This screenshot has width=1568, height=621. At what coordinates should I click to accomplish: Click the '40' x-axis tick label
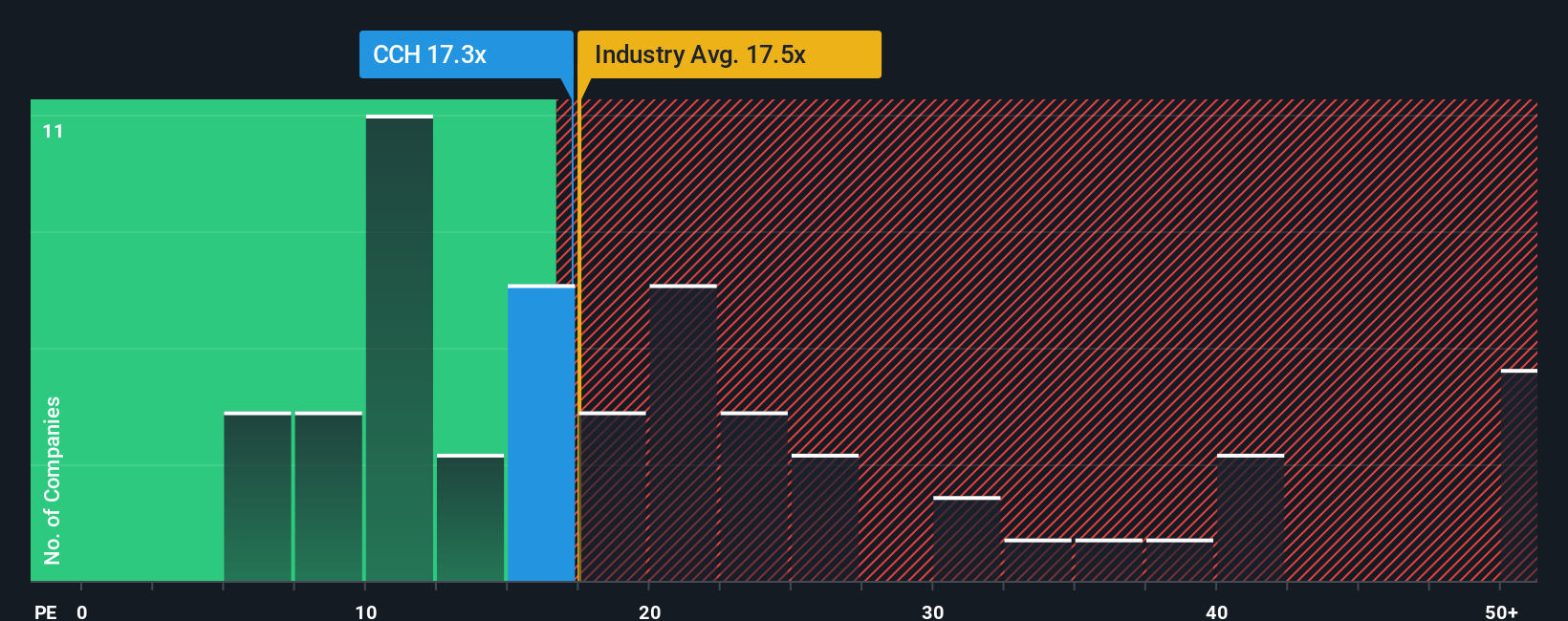[1217, 611]
